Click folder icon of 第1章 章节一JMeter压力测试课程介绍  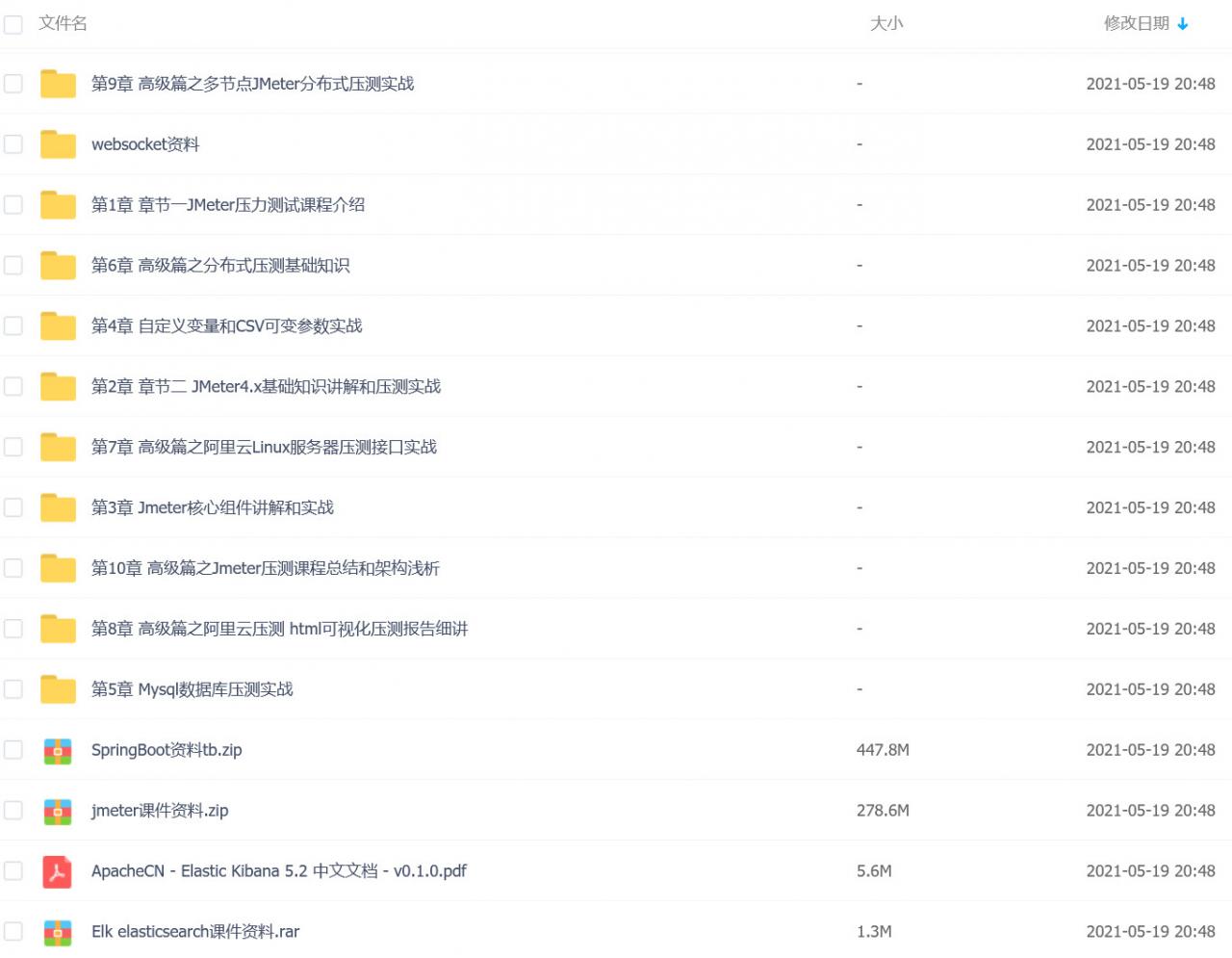58,205
